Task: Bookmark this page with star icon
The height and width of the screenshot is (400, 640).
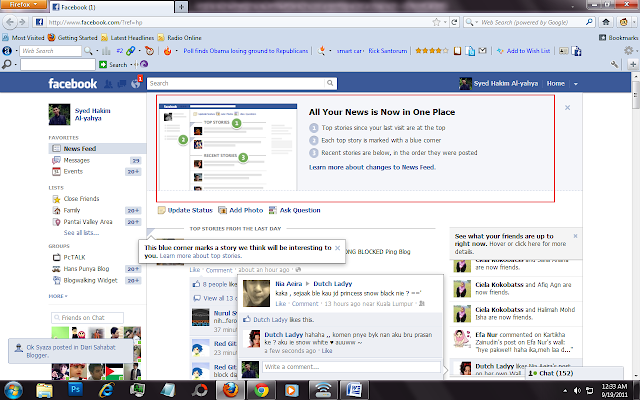Action: [x=436, y=22]
